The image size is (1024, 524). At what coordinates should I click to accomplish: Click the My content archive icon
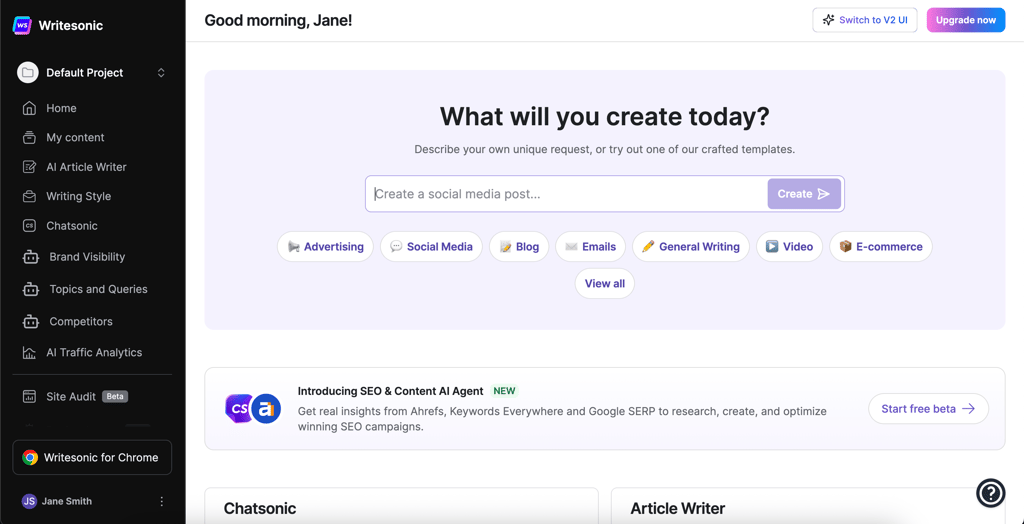pos(29,138)
